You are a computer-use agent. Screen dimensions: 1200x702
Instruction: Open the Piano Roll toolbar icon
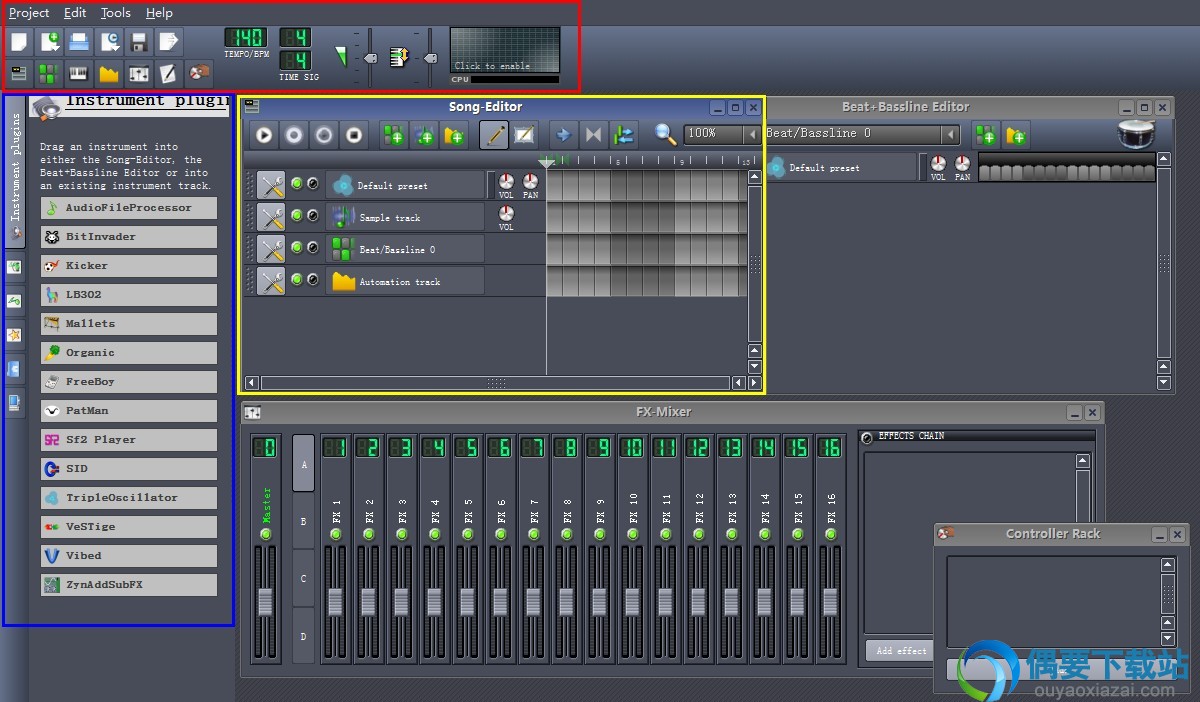pyautogui.click(x=79, y=73)
